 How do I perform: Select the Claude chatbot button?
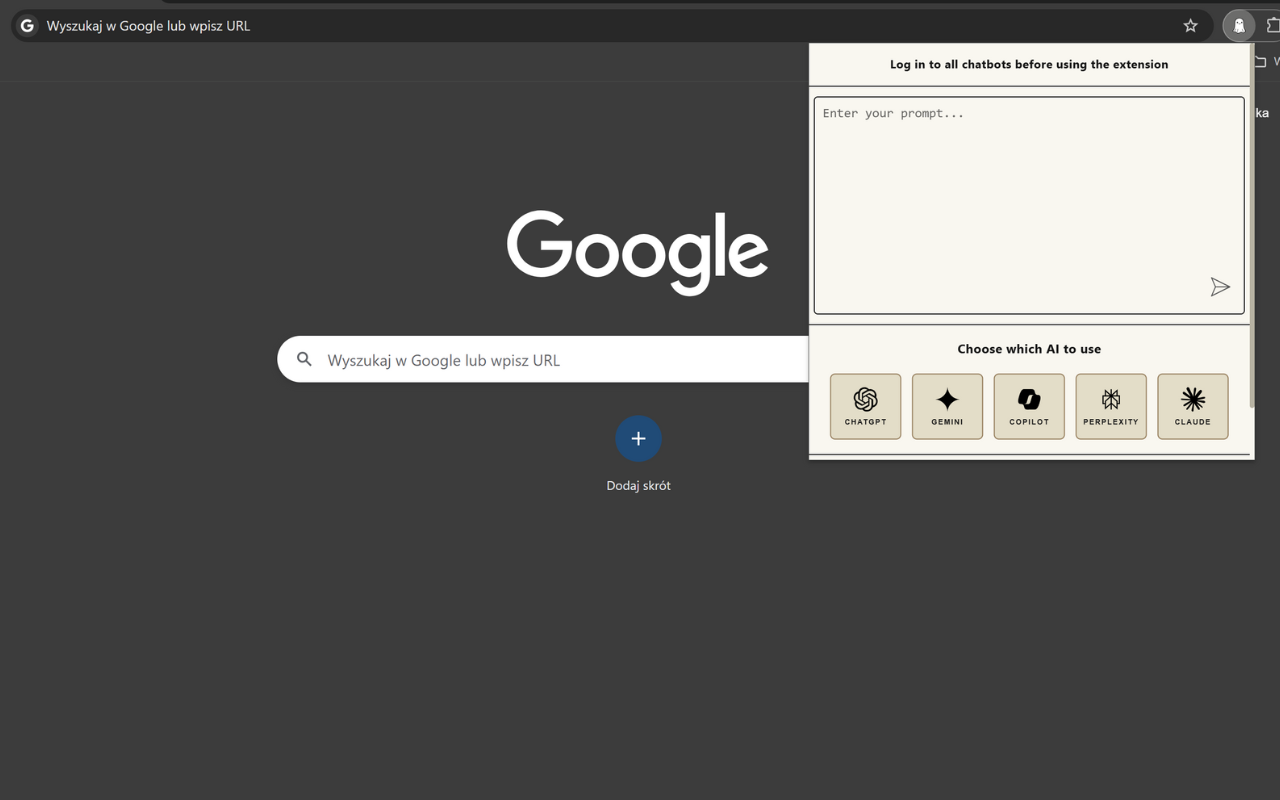coord(1193,406)
